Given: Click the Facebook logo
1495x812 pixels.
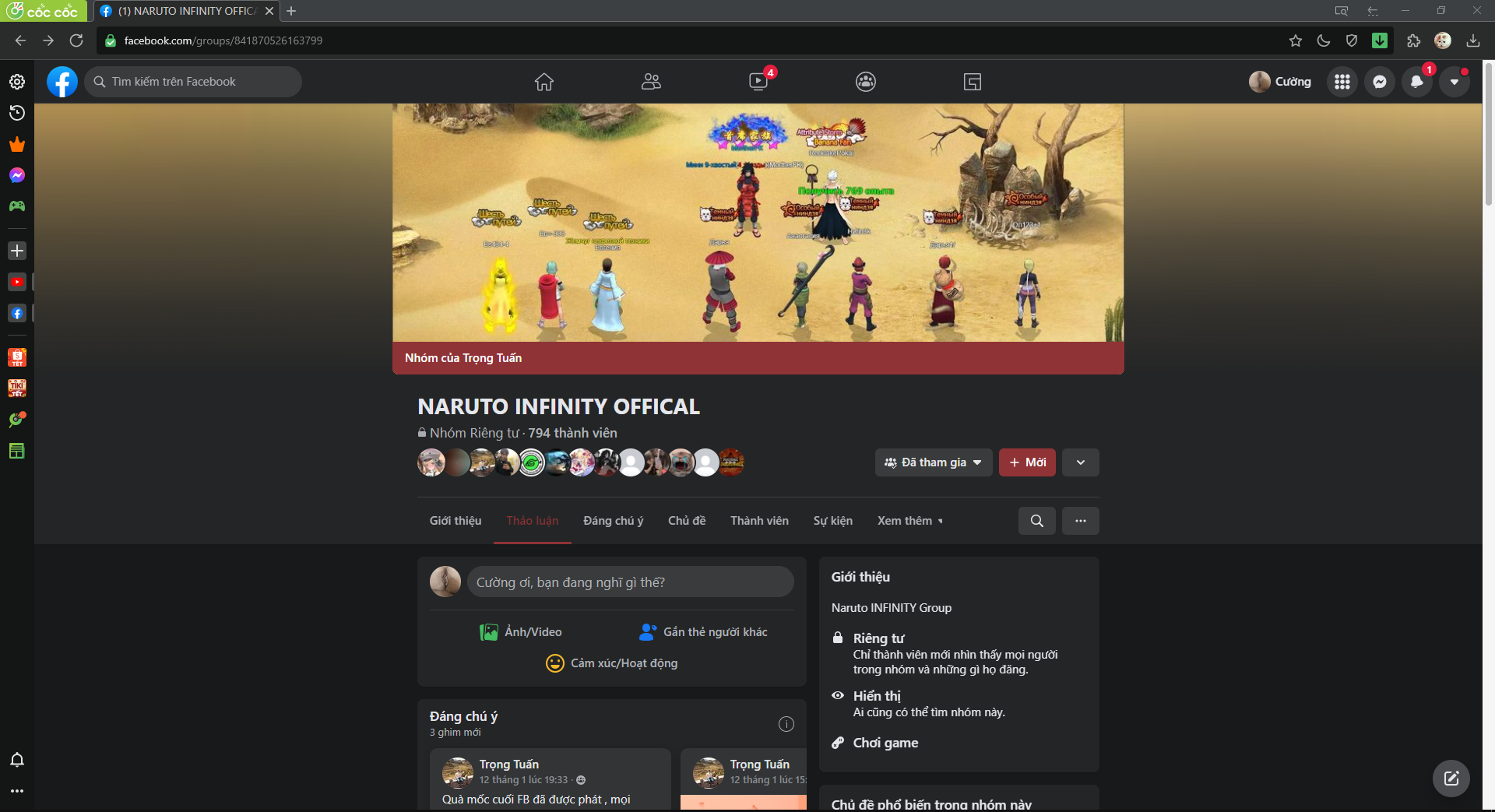Looking at the screenshot, I should [x=62, y=82].
